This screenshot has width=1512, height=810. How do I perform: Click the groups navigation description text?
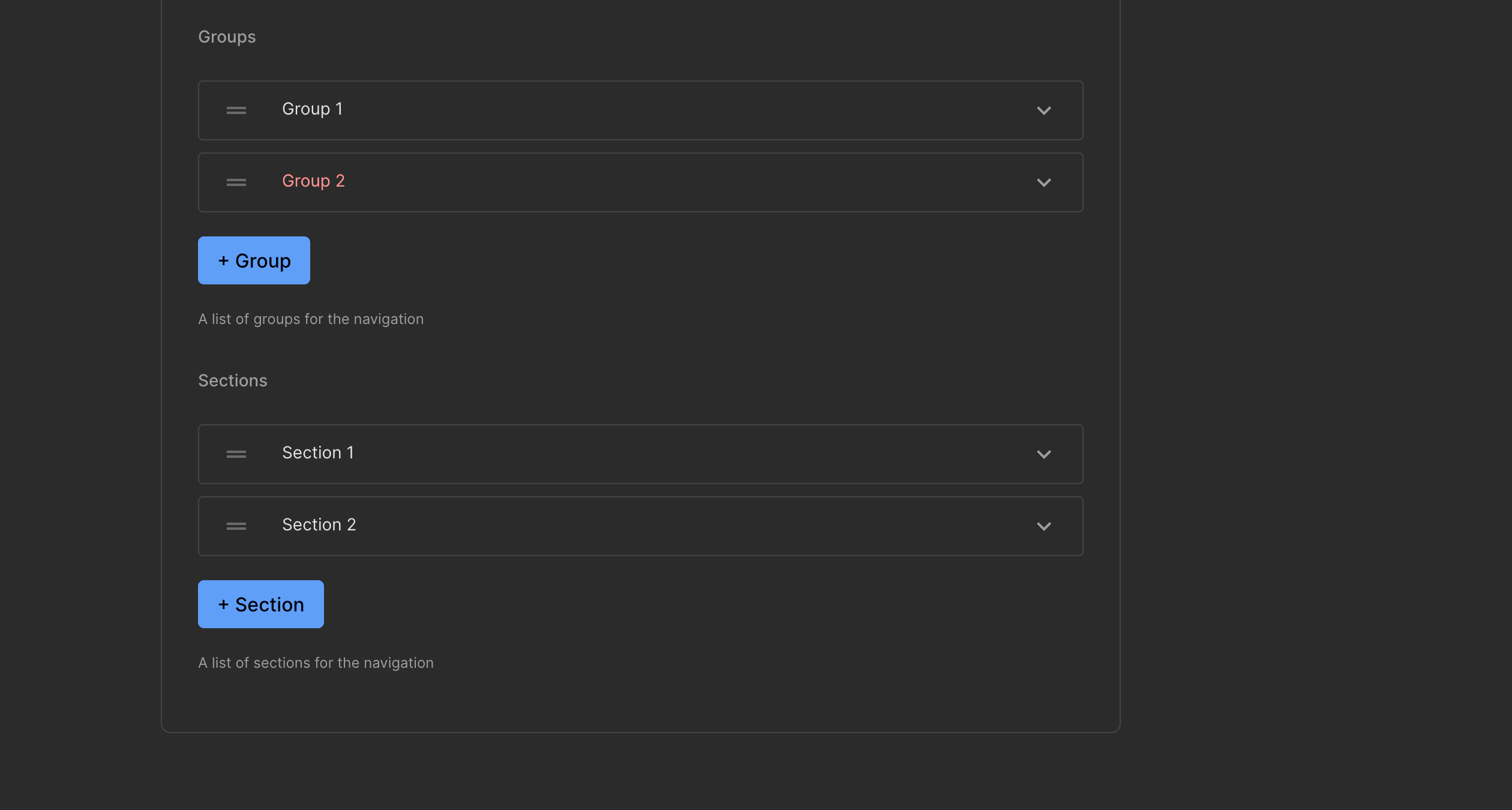tap(311, 319)
